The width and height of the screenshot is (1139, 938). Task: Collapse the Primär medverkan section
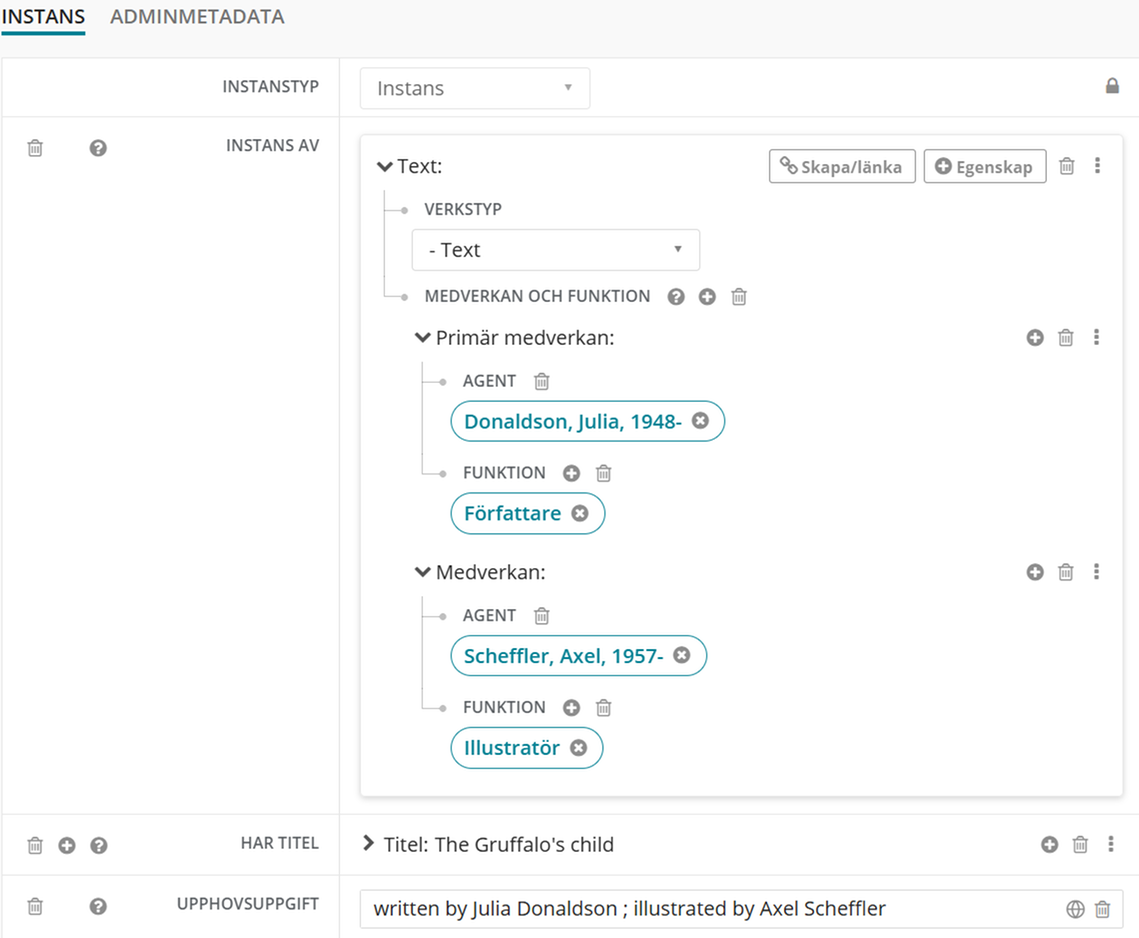coord(422,338)
